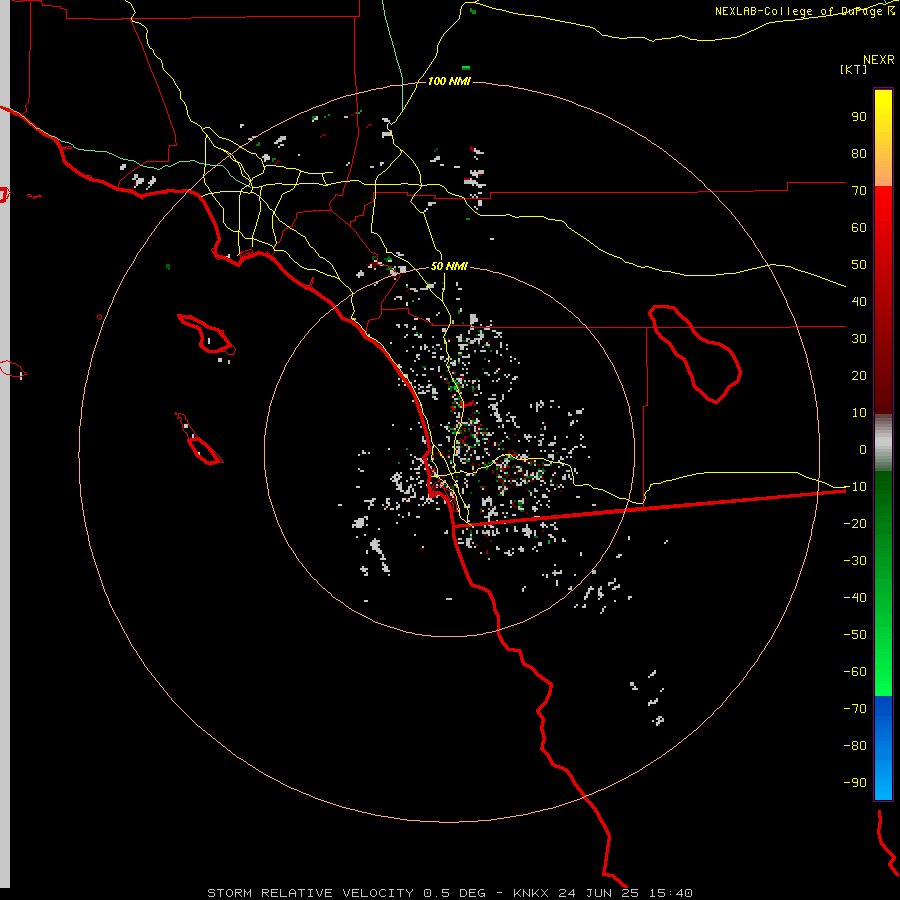Click the [KT] units label
Image resolution: width=900 pixels, height=900 pixels.
[854, 69]
